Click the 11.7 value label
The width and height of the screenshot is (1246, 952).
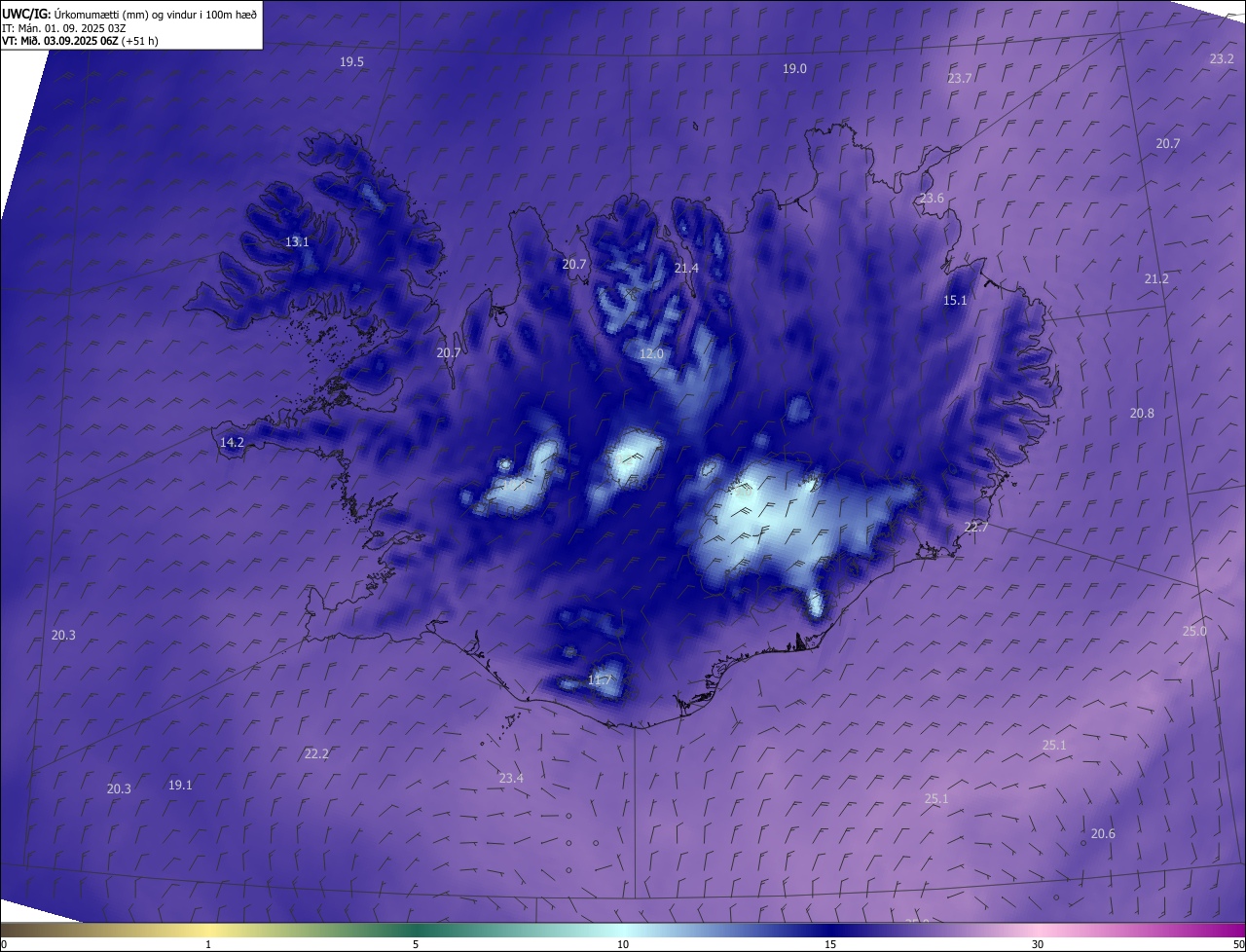600,679
